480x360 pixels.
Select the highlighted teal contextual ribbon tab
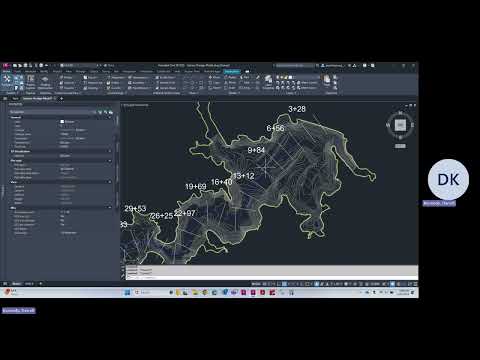232,71
